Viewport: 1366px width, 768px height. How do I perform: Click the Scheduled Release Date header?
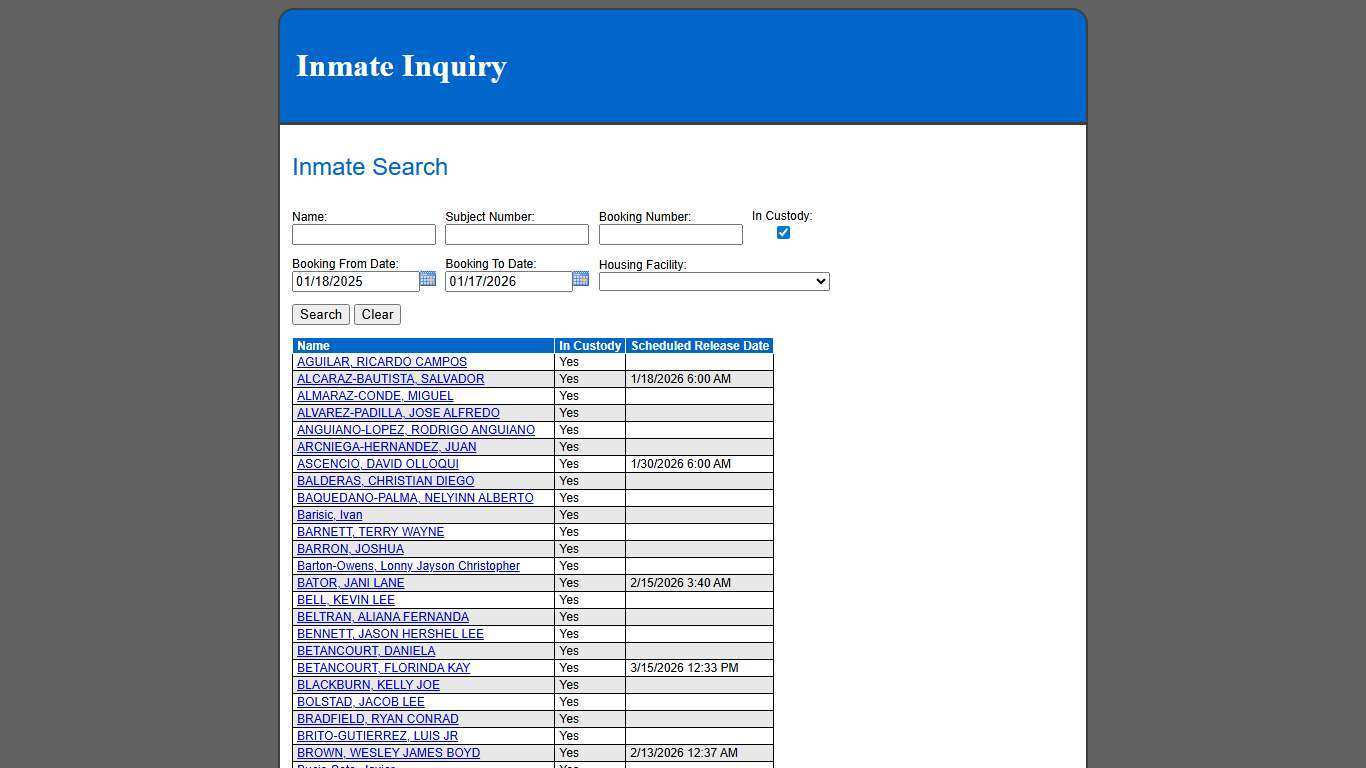point(699,345)
